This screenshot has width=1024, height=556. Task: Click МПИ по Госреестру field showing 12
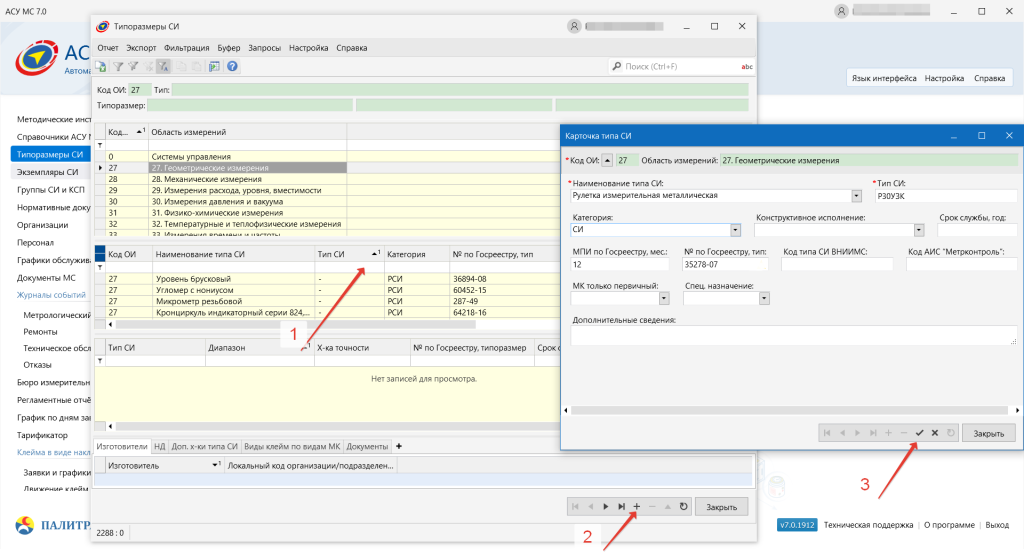tap(620, 265)
